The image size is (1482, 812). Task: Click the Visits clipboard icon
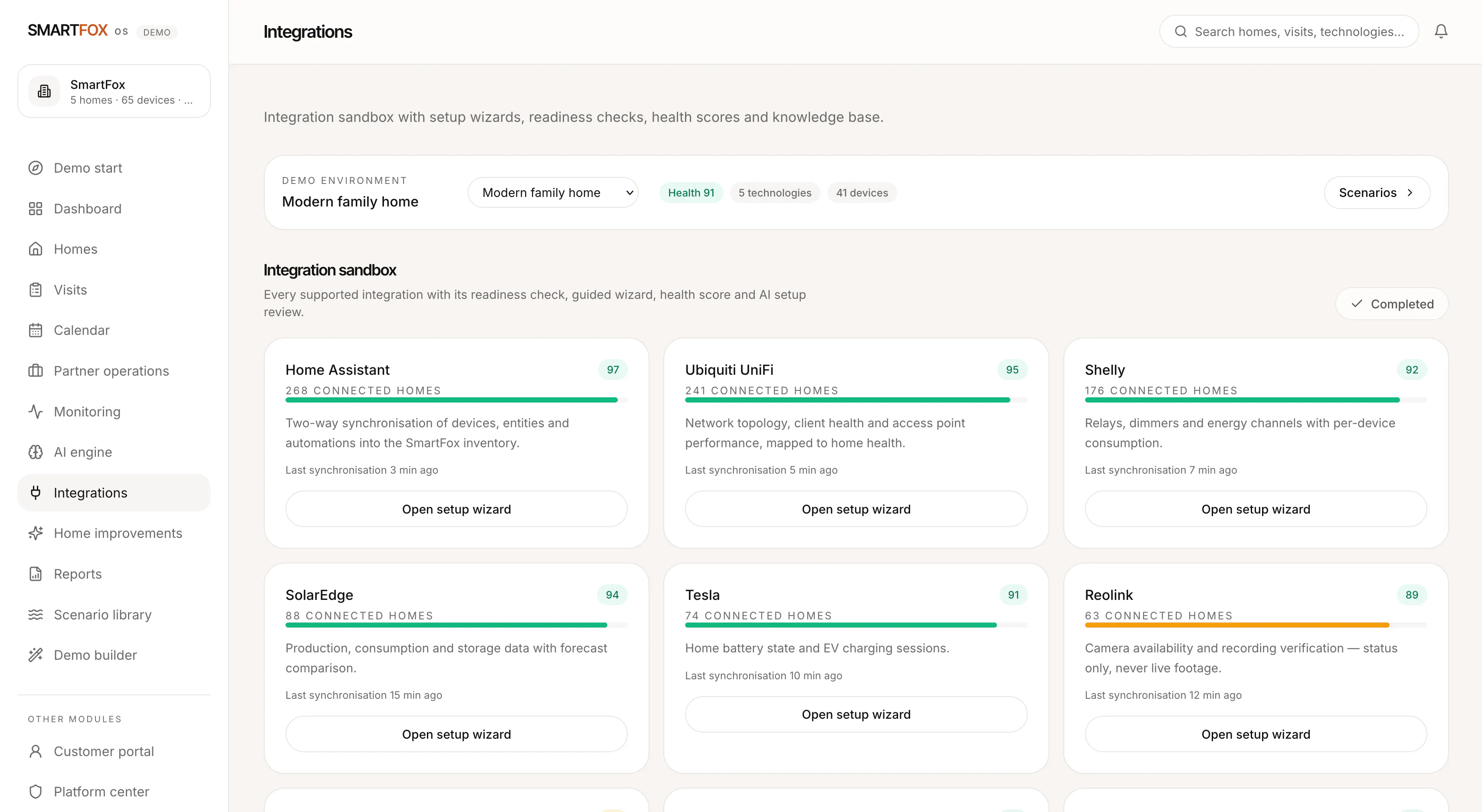click(x=36, y=290)
